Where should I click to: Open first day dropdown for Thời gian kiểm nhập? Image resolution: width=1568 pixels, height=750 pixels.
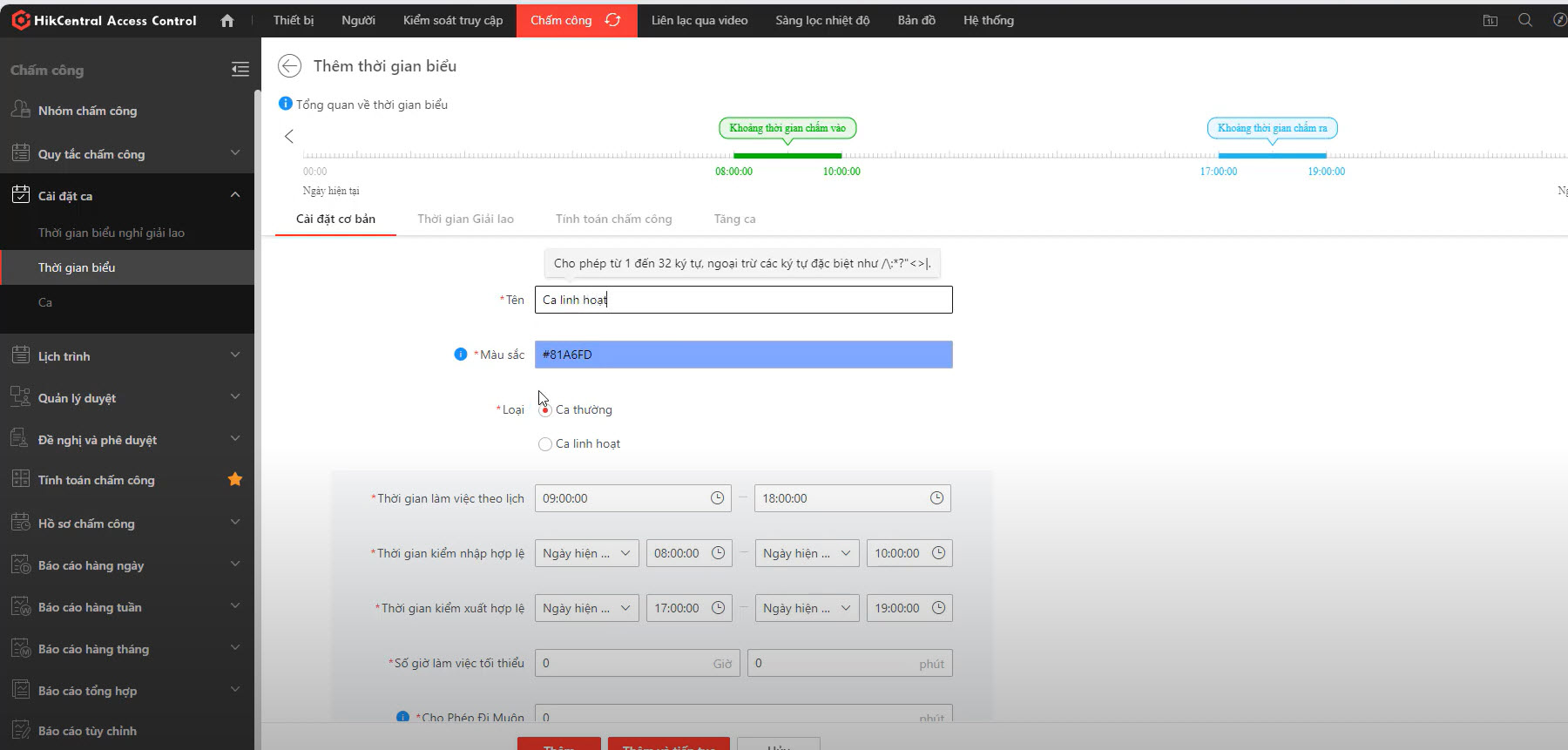coord(586,553)
